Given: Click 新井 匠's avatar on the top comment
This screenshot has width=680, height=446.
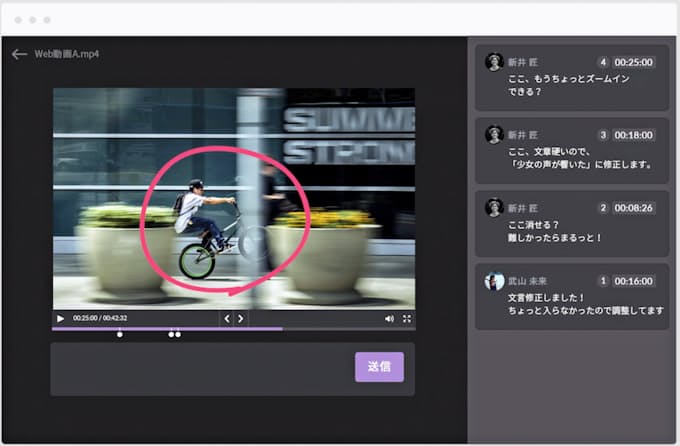Looking at the screenshot, I should click(x=494, y=62).
